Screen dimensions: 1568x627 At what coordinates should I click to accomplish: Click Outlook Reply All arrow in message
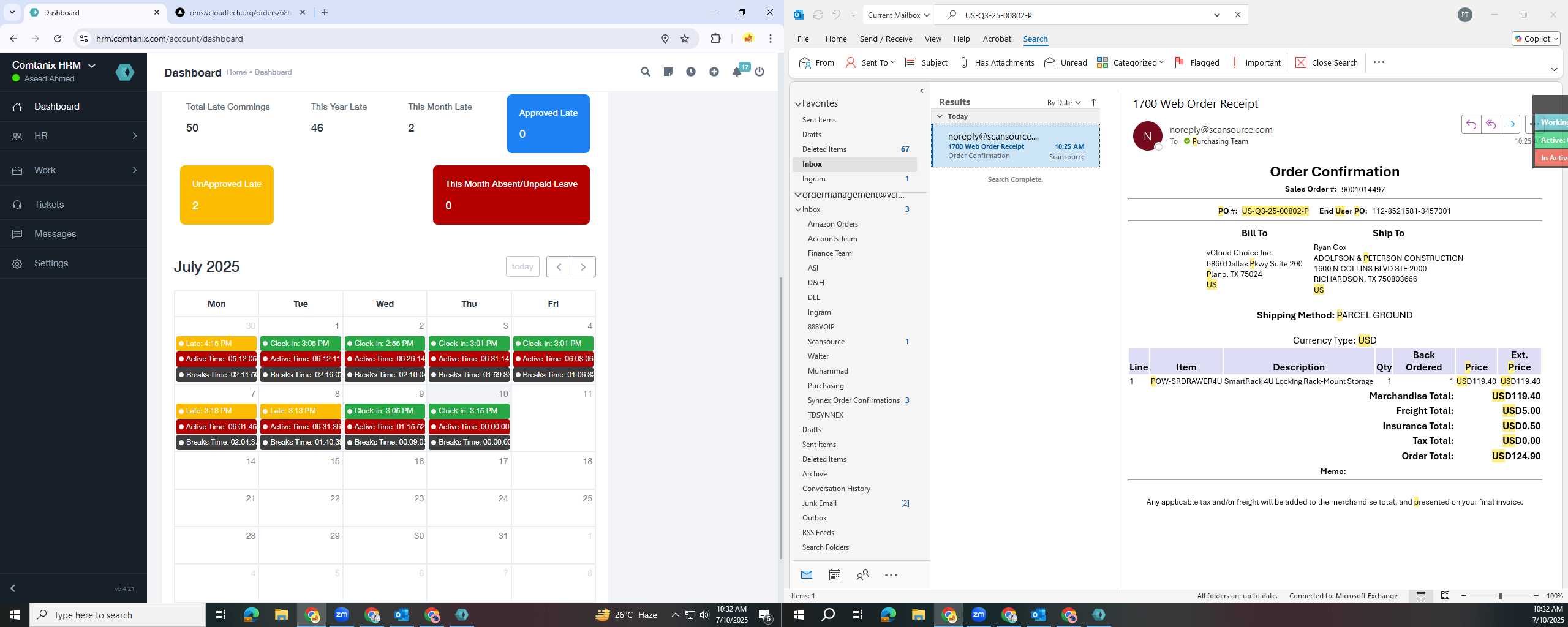(x=1490, y=124)
